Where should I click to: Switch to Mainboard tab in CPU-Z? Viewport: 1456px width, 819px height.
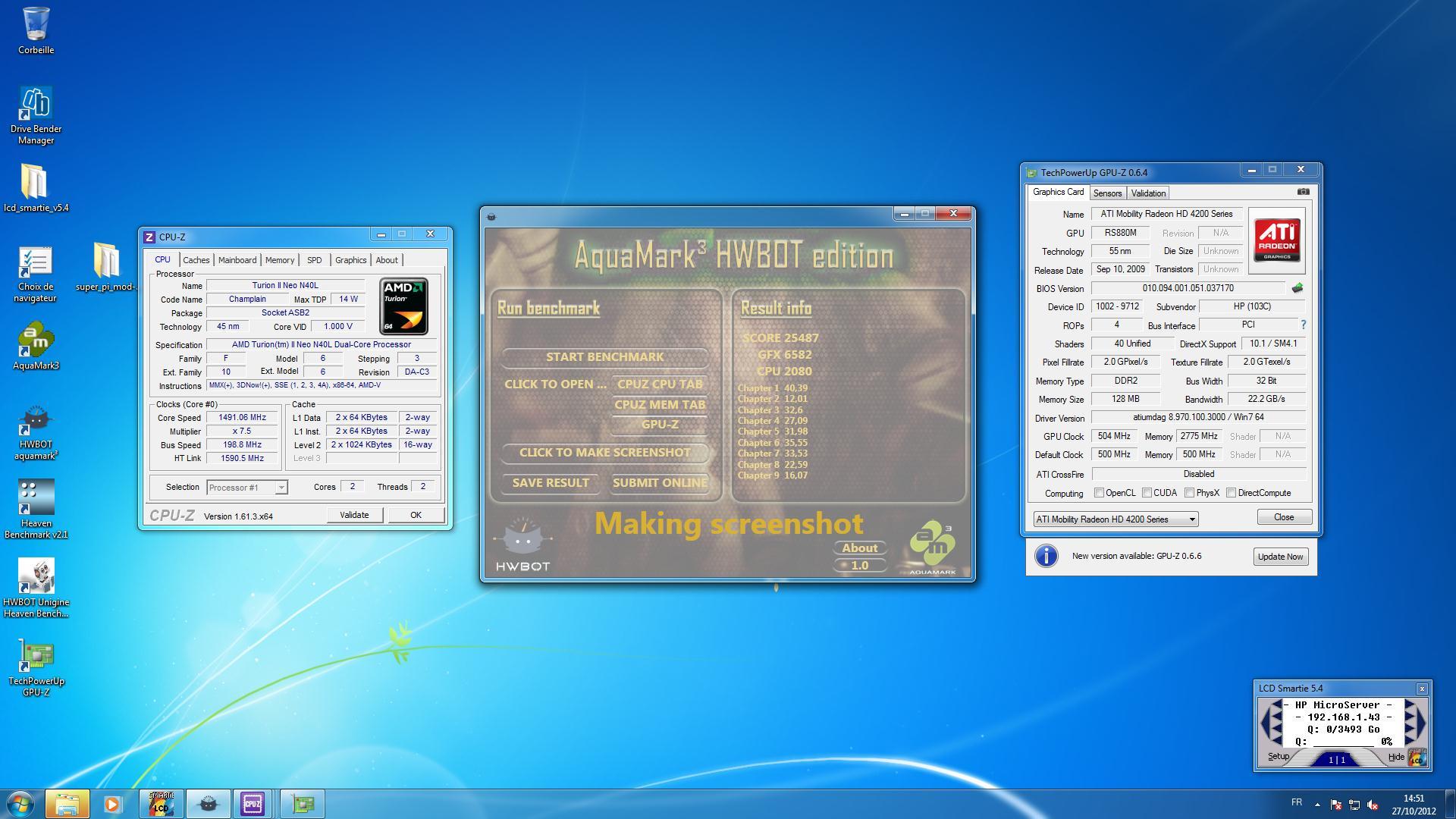tap(237, 260)
